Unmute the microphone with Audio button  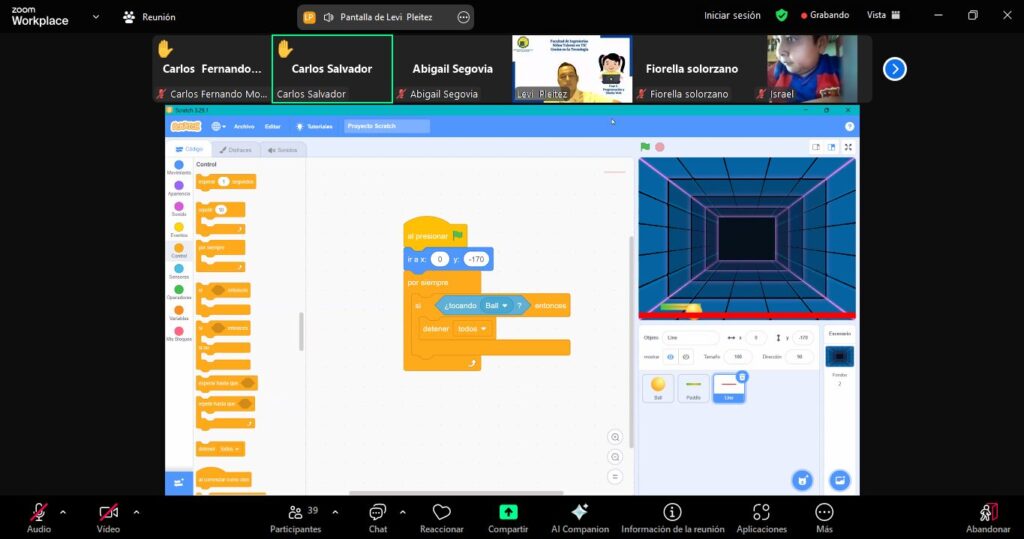coord(38,512)
